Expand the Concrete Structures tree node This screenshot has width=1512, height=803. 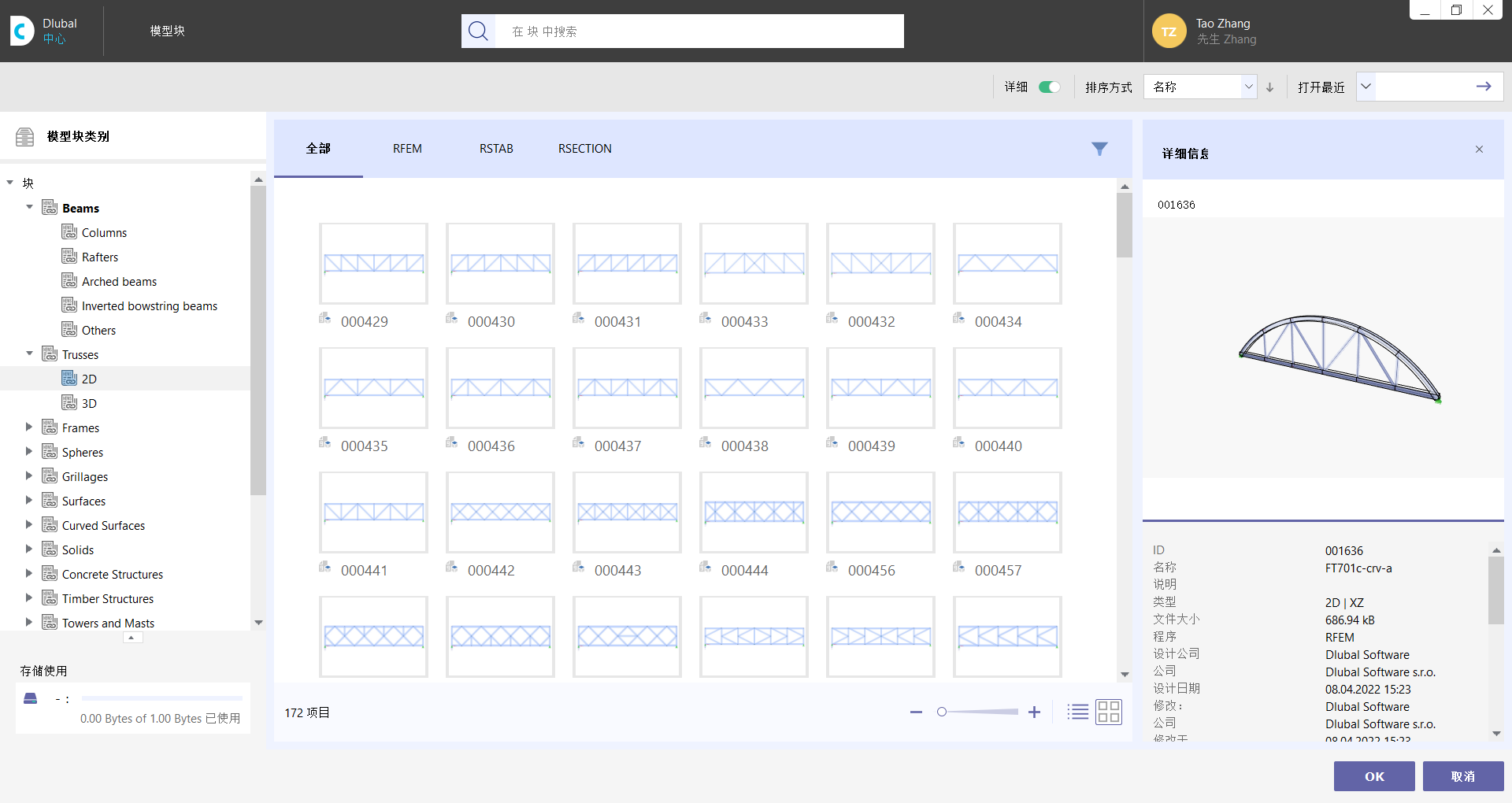(x=29, y=574)
